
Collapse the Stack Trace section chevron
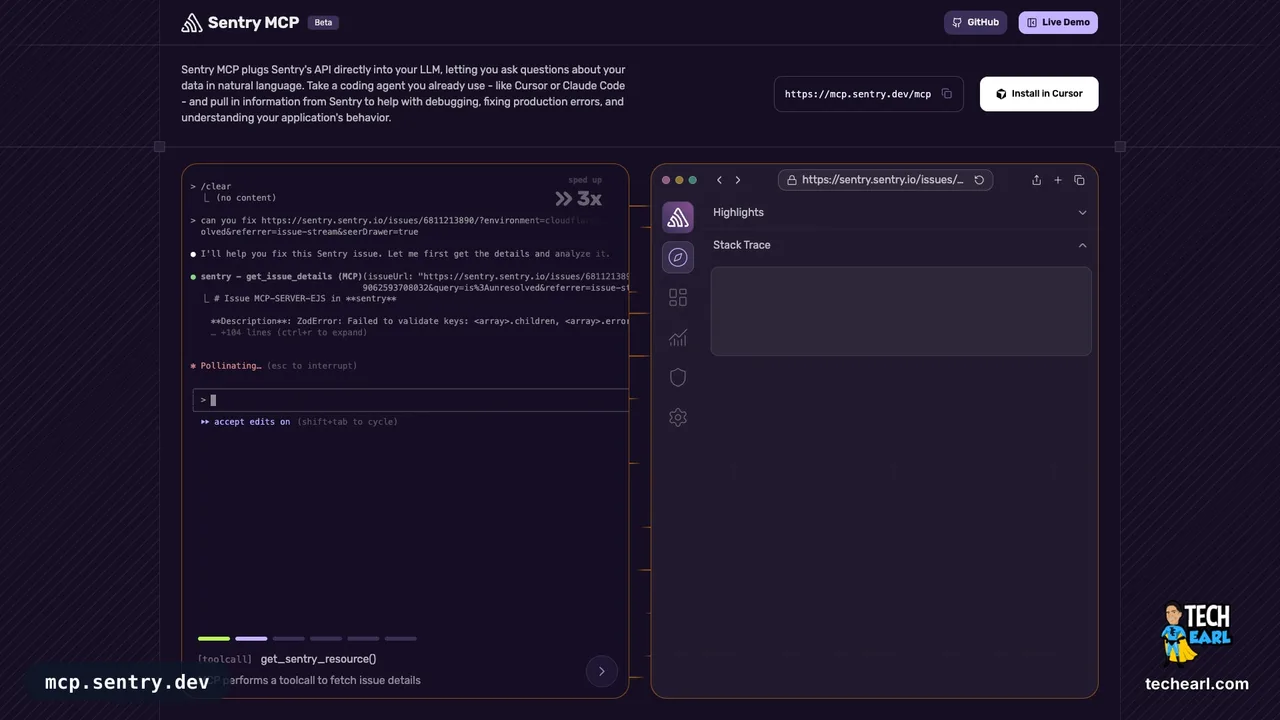(1082, 245)
